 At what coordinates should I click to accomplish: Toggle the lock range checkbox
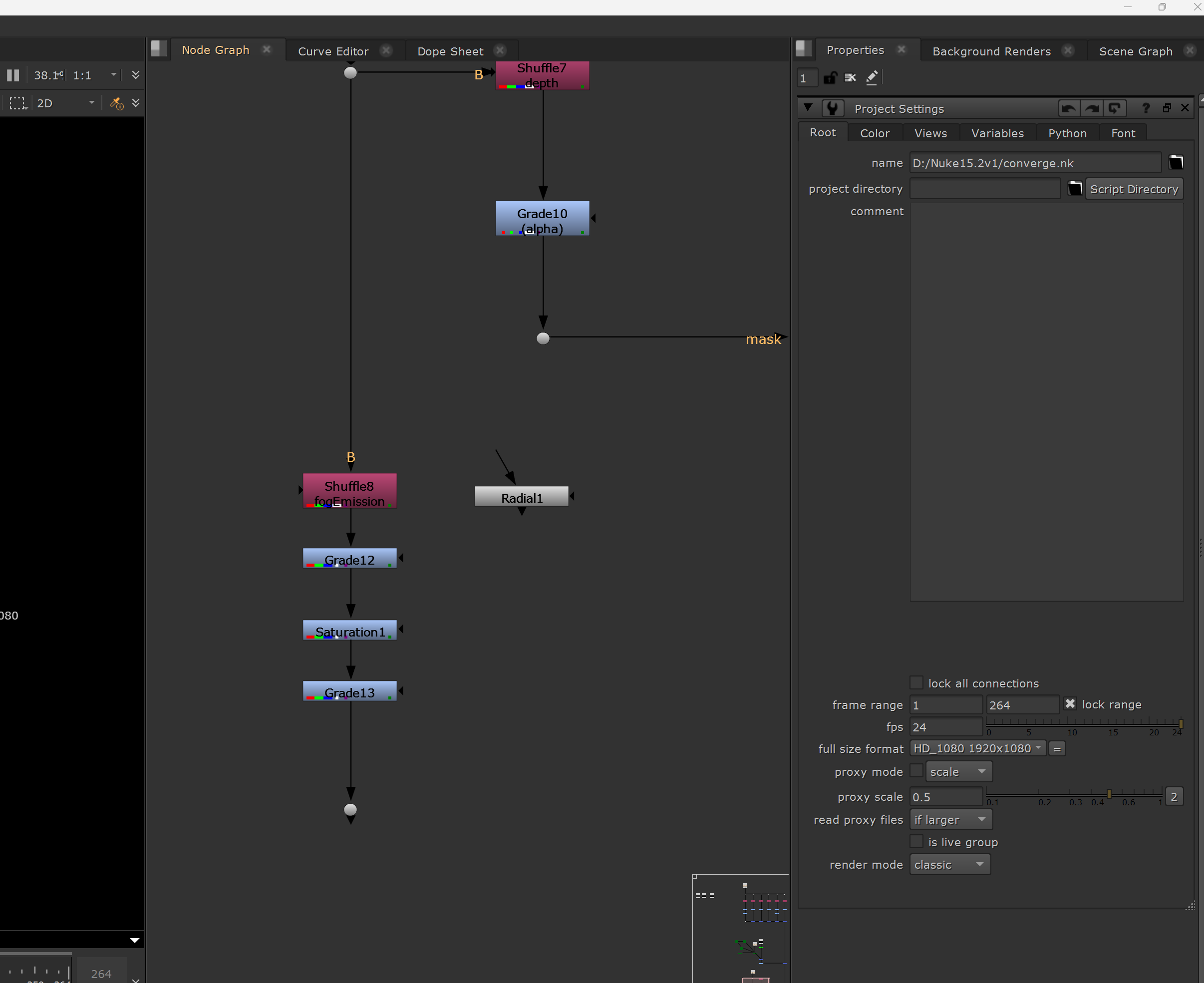click(x=1070, y=704)
